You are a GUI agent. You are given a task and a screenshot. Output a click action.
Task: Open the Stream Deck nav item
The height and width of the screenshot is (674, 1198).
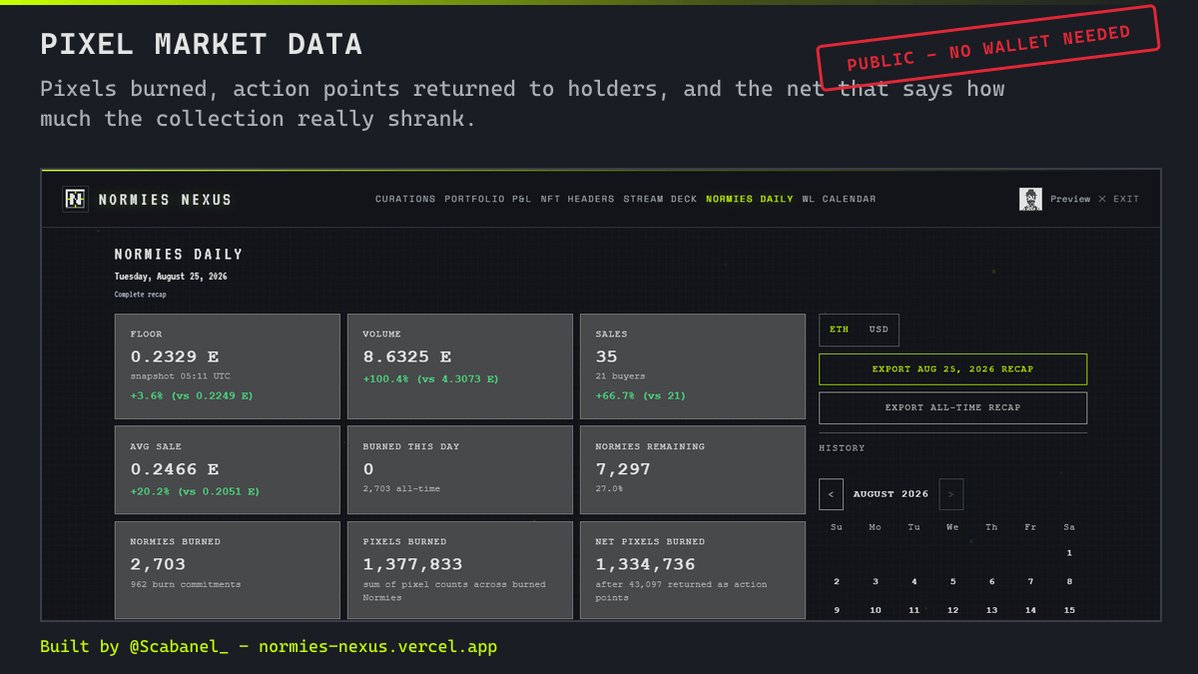660,199
